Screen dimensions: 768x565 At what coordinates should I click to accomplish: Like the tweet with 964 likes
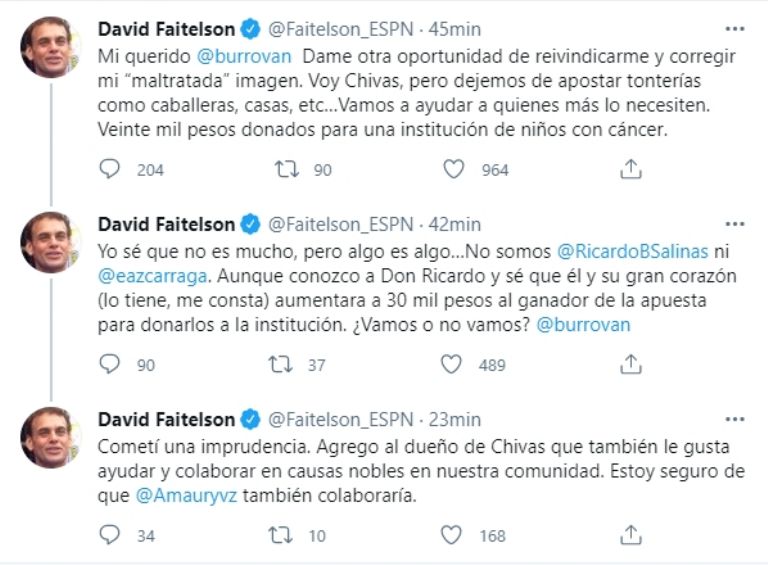click(x=454, y=170)
